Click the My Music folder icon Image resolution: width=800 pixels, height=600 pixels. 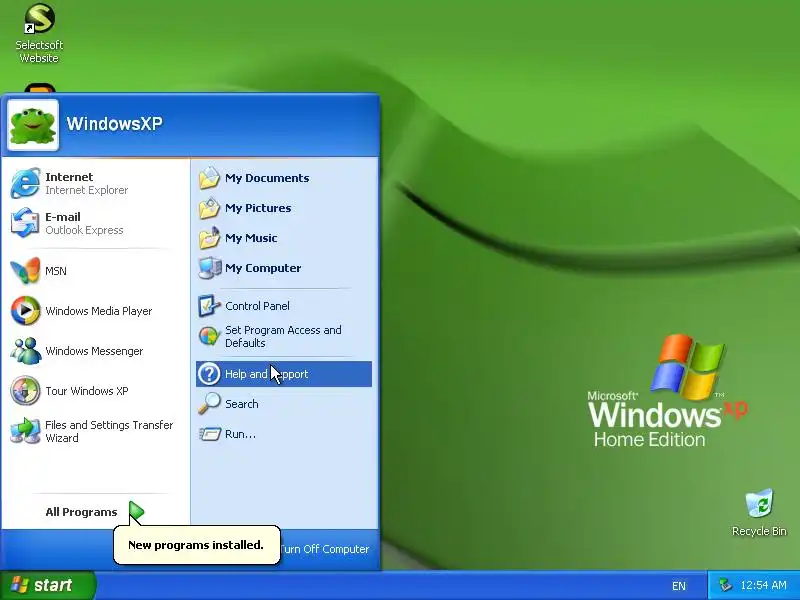pos(209,238)
